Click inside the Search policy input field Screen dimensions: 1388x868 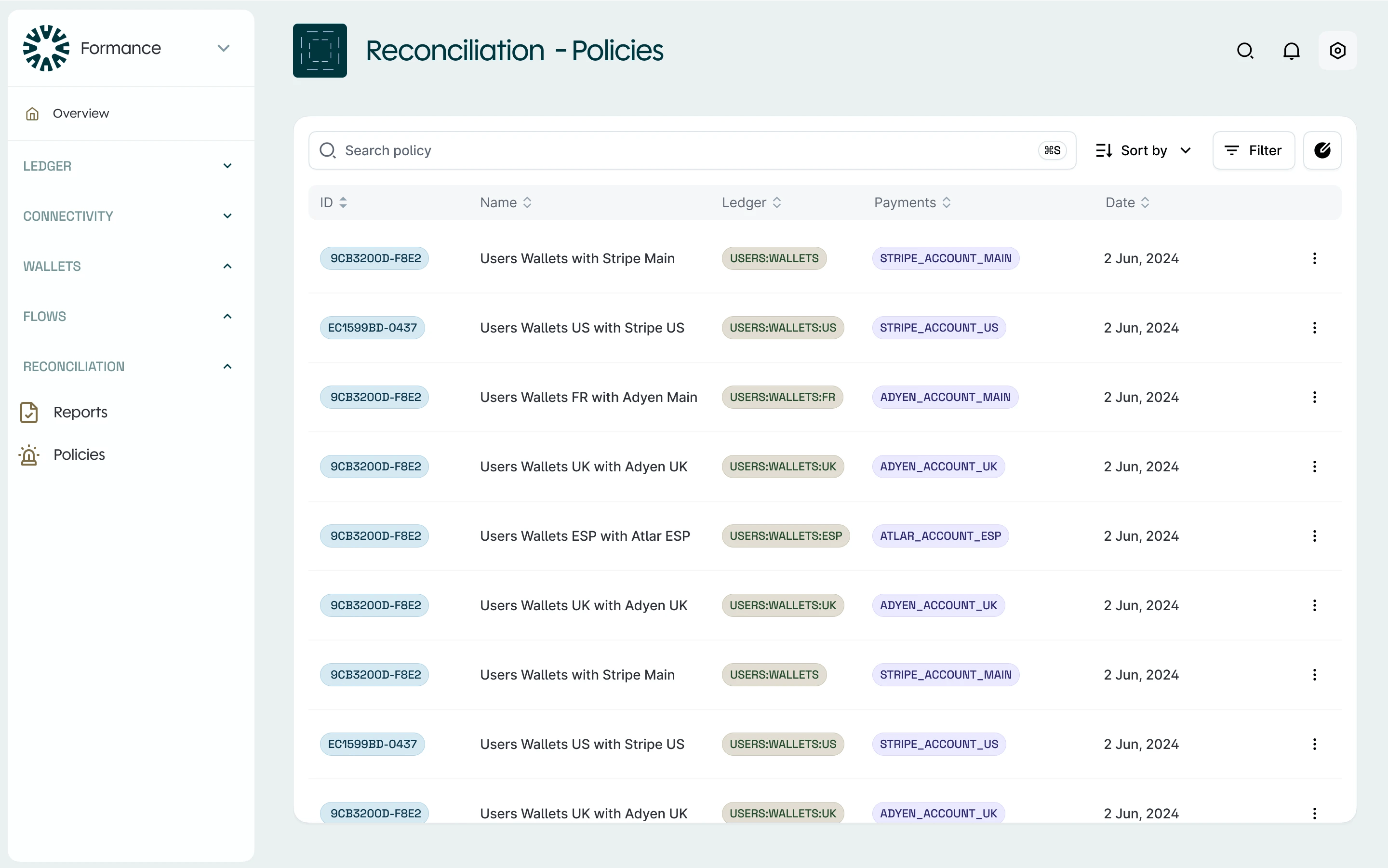631,150
